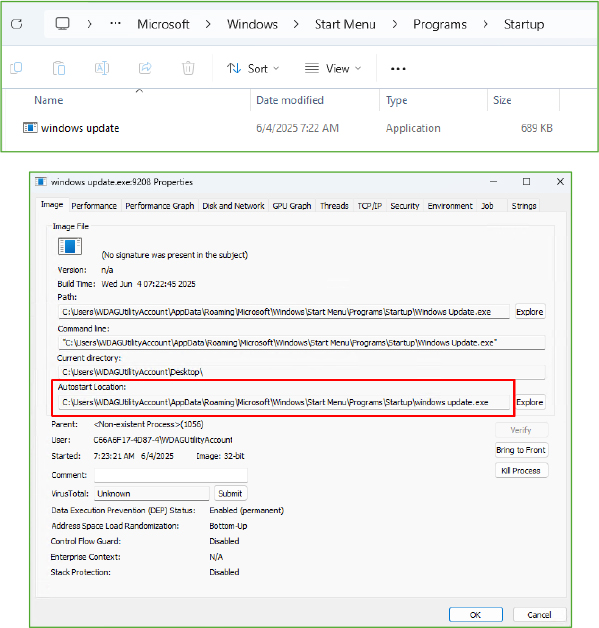
Task: Switch to the Threads tab
Action: 334,206
